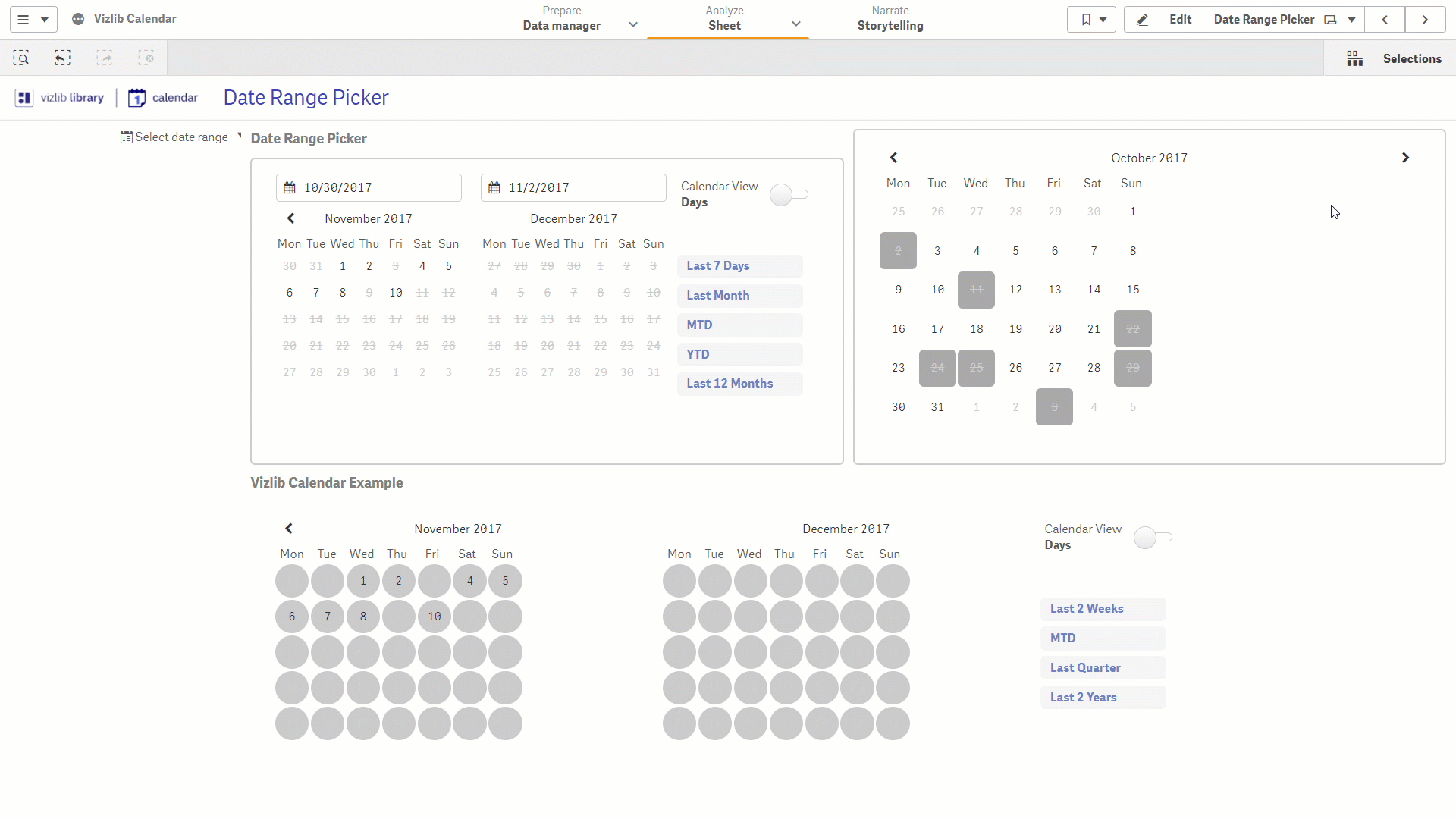Go to the previous sheet arrow
Screen dimensions: 1456x819
pos(1385,20)
